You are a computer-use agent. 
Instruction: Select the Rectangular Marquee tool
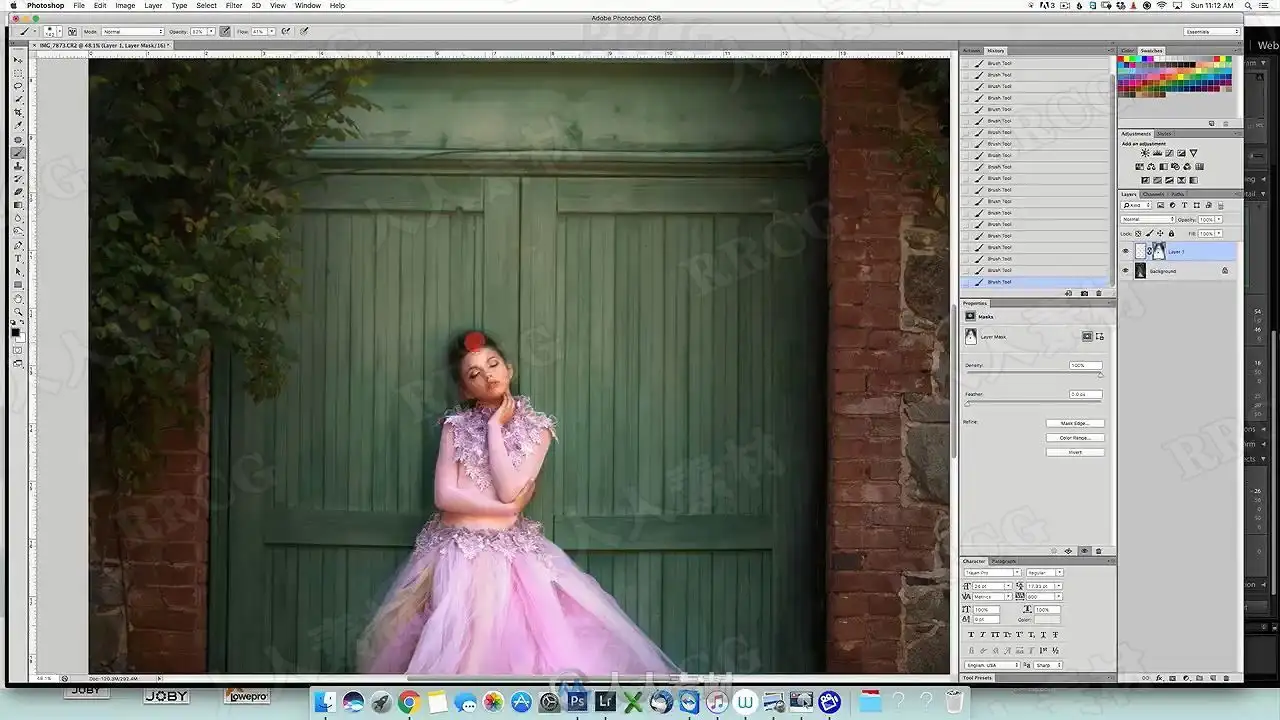click(x=18, y=73)
